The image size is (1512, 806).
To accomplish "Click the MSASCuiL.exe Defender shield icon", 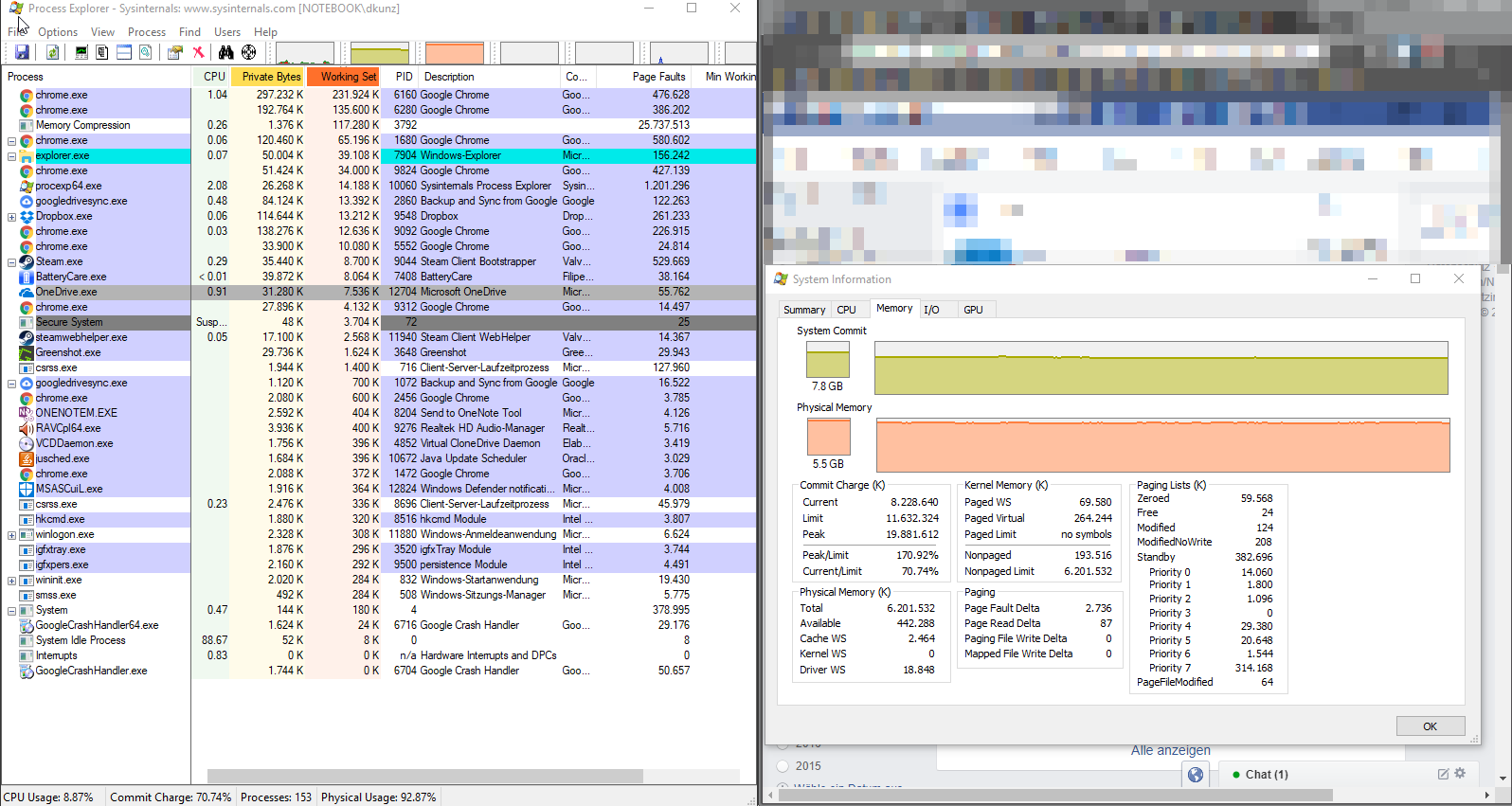I will click(x=27, y=489).
